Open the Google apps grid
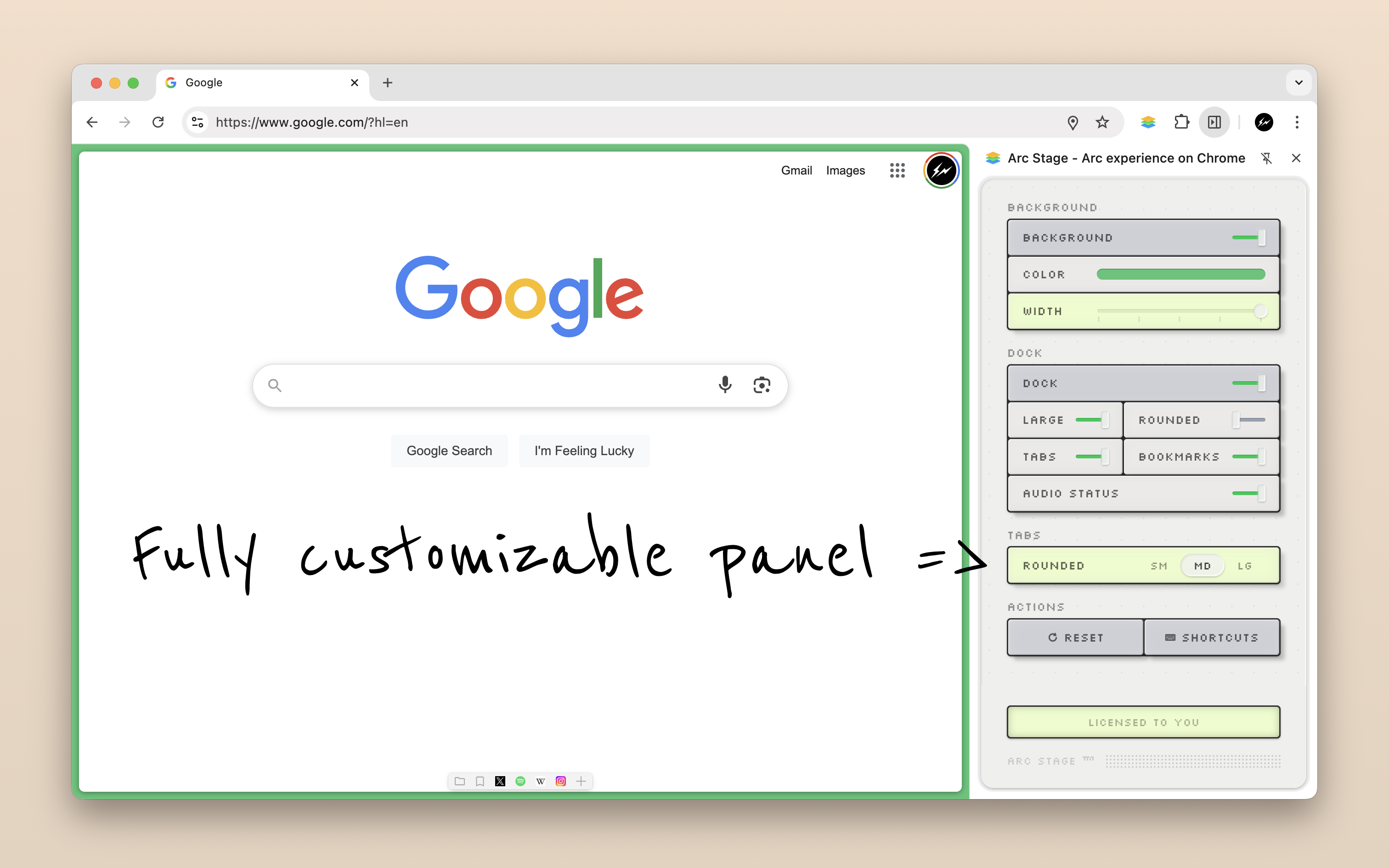 pyautogui.click(x=897, y=170)
